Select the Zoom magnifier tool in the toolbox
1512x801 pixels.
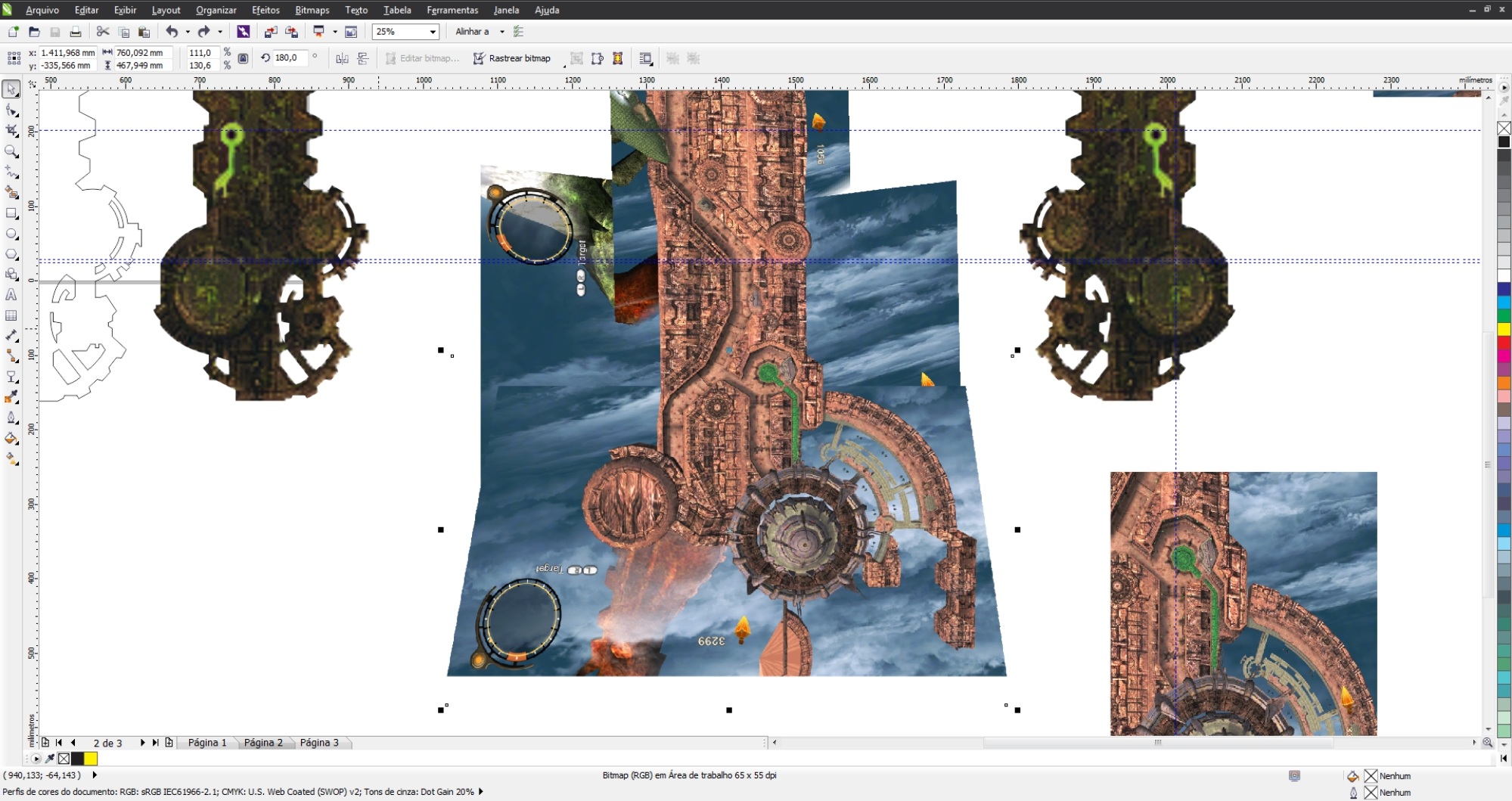pos(11,151)
